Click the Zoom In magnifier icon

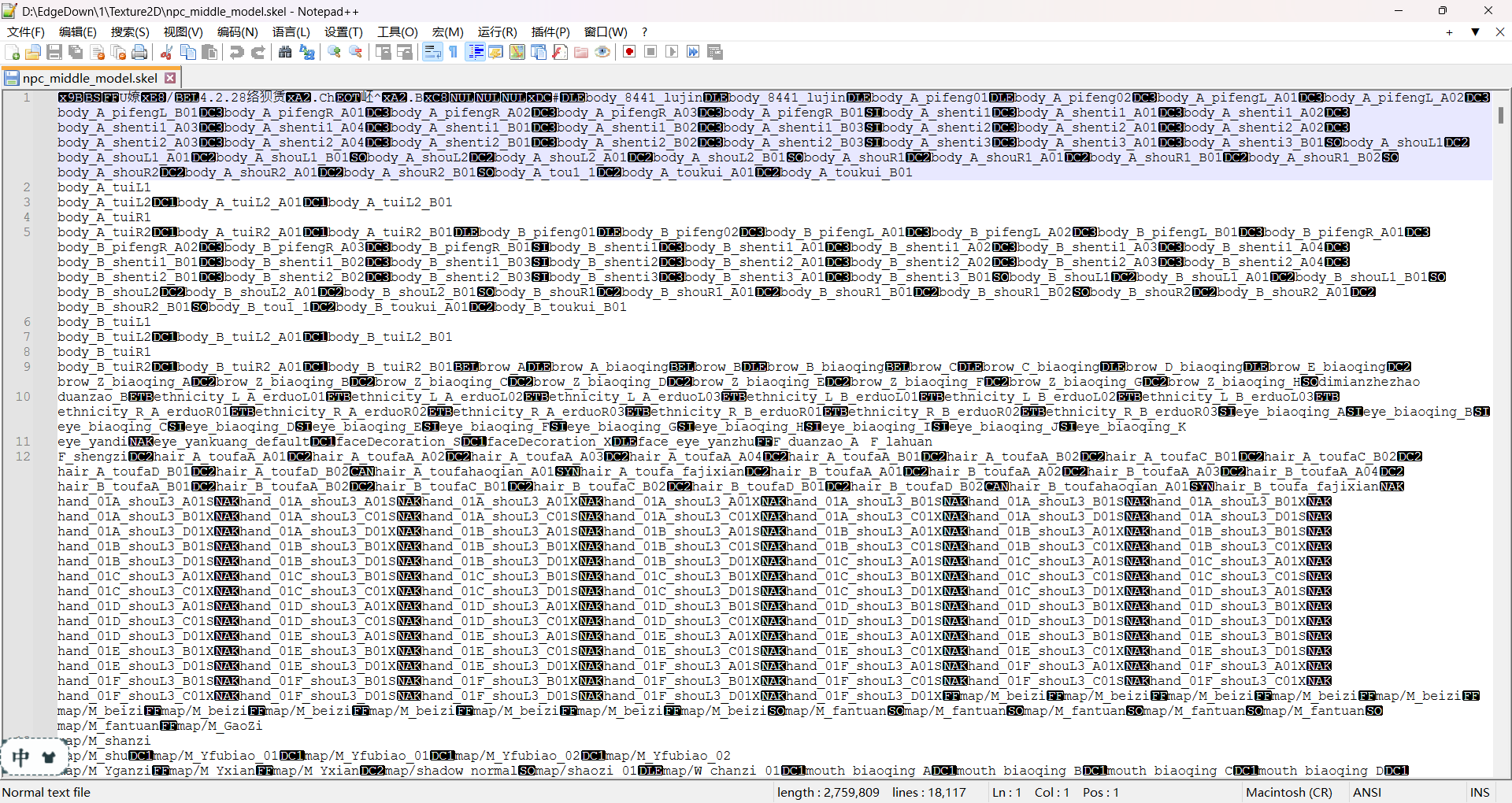(335, 52)
